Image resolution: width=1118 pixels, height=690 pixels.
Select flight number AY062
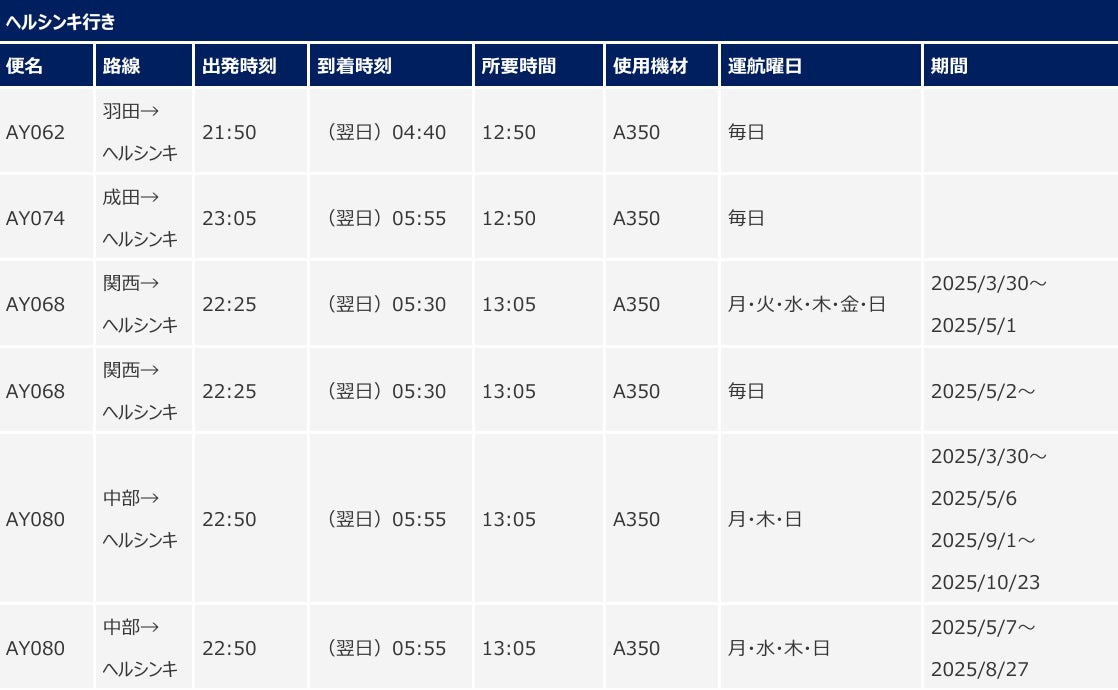click(35, 132)
